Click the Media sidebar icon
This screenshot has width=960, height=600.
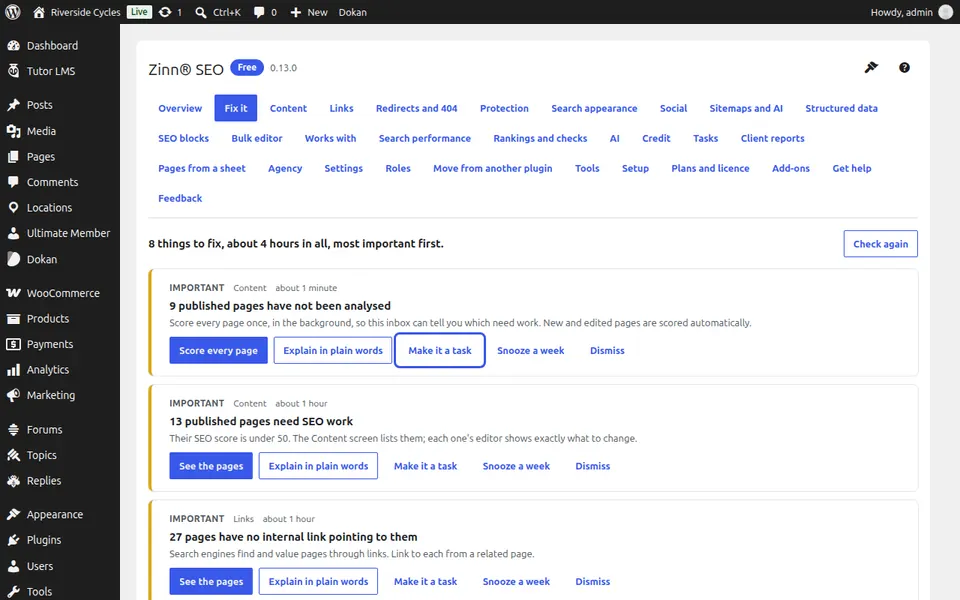coord(13,131)
